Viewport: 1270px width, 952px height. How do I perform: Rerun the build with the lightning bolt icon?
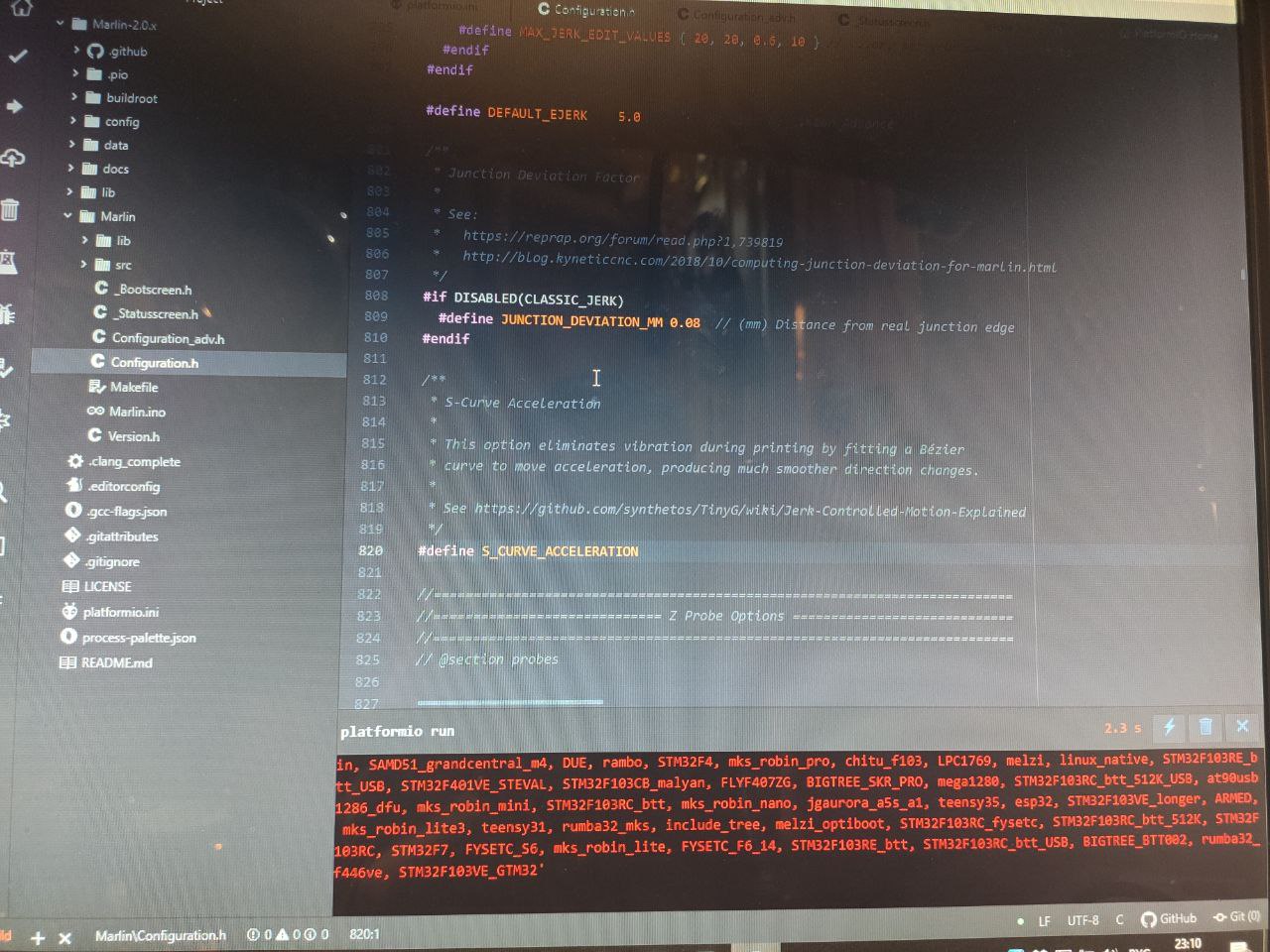click(x=1169, y=727)
